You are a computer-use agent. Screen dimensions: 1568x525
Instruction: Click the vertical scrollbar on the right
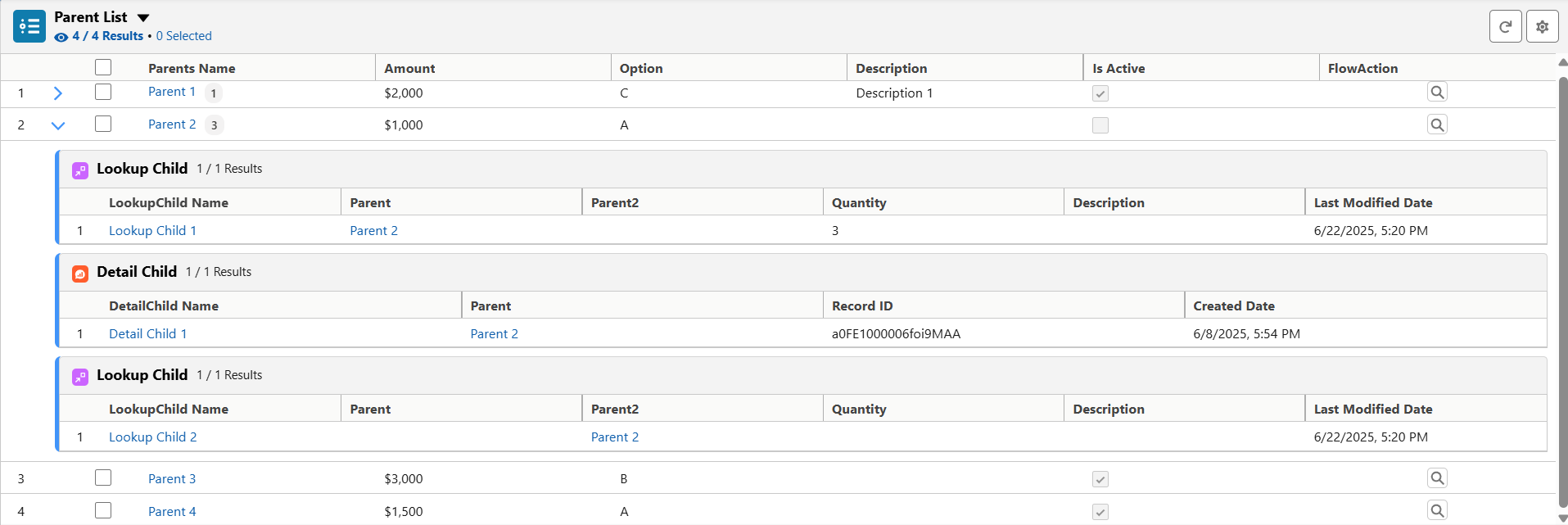coord(1562,287)
